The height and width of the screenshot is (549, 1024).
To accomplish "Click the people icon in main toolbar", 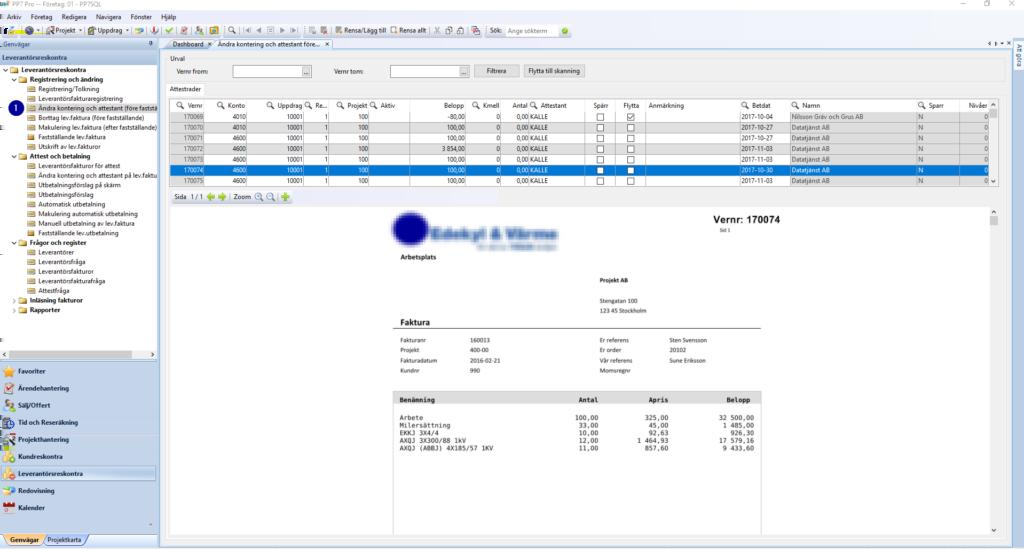I will 199,30.
